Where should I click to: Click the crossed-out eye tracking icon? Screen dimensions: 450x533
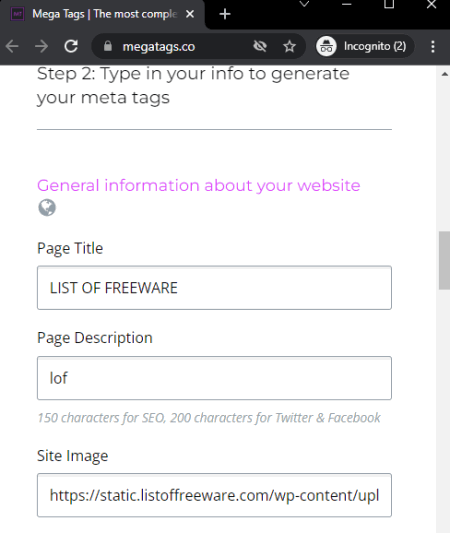click(260, 46)
